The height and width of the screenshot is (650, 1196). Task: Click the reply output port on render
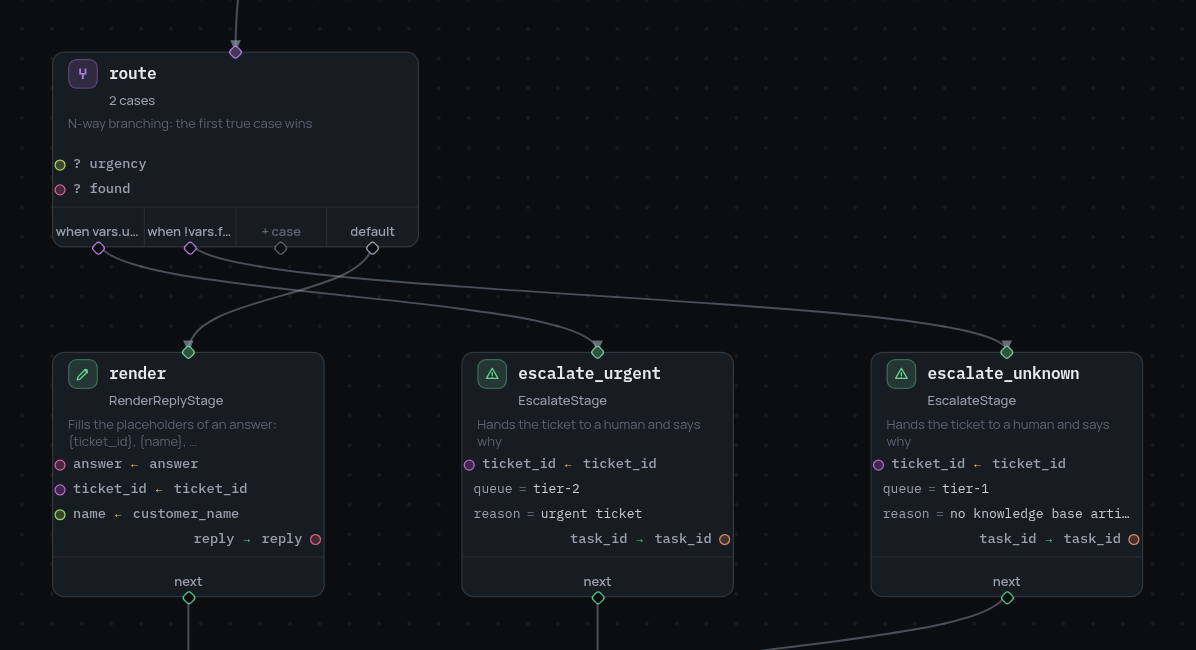(x=316, y=539)
